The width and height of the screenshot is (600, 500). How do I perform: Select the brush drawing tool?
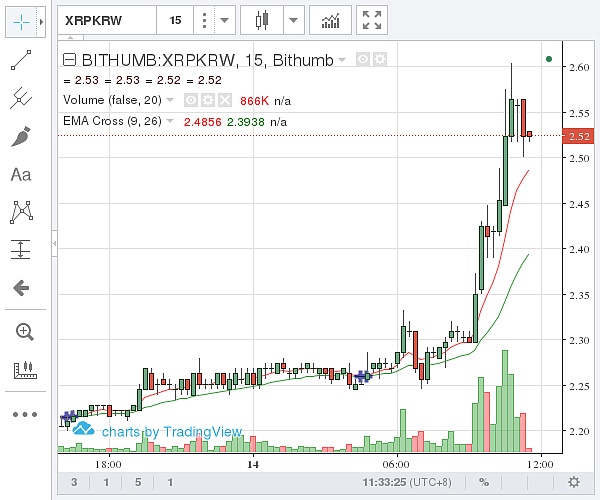[21, 137]
